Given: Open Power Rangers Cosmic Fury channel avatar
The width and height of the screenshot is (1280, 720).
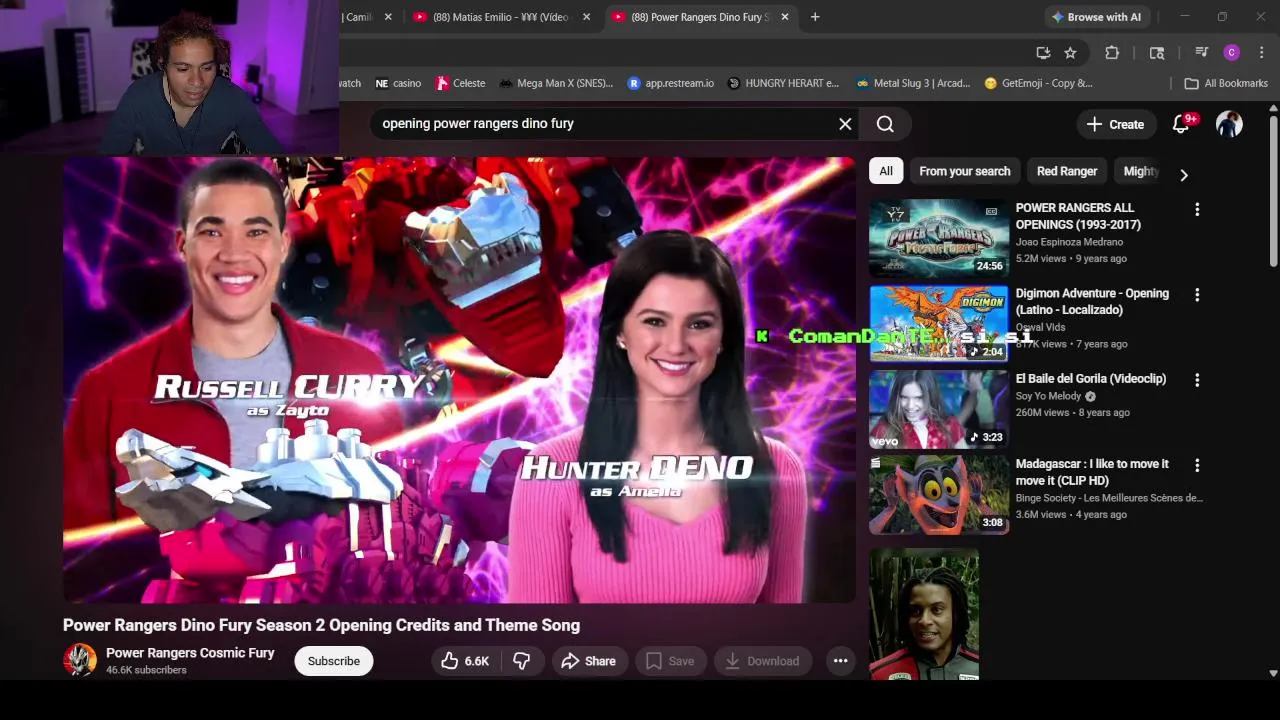Looking at the screenshot, I should pyautogui.click(x=80, y=660).
